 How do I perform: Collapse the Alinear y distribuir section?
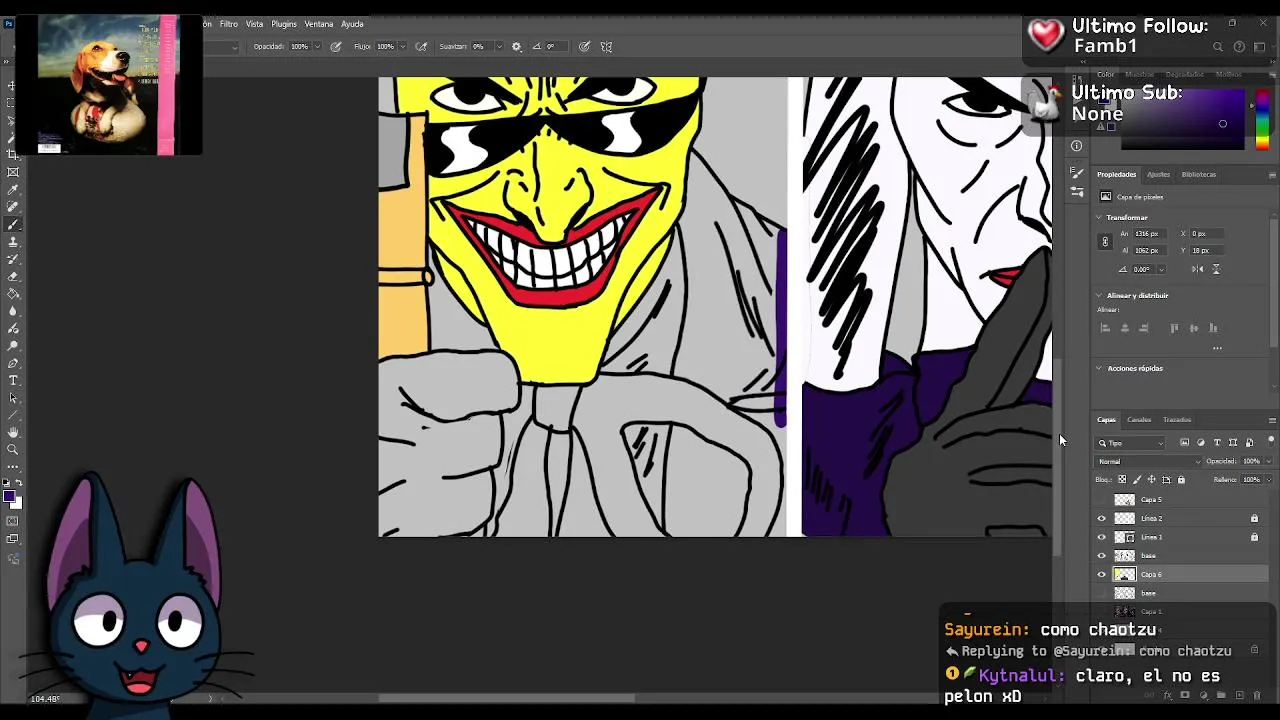[x=1099, y=295]
